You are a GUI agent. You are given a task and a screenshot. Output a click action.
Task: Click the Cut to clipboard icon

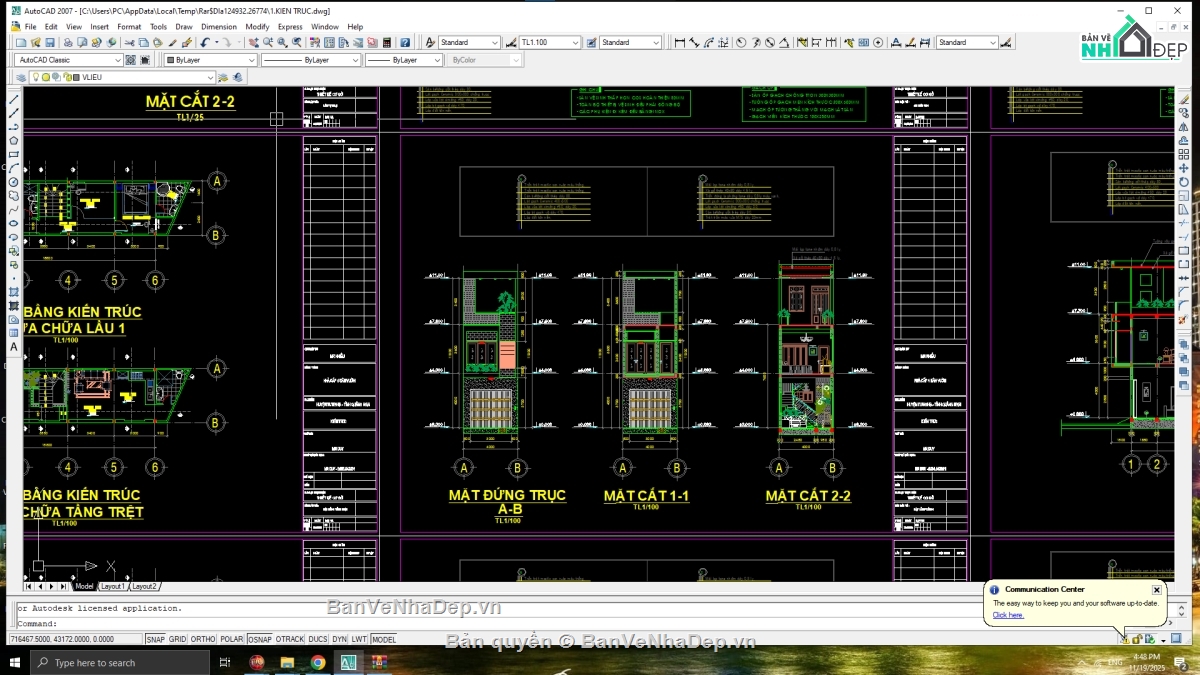coord(129,42)
